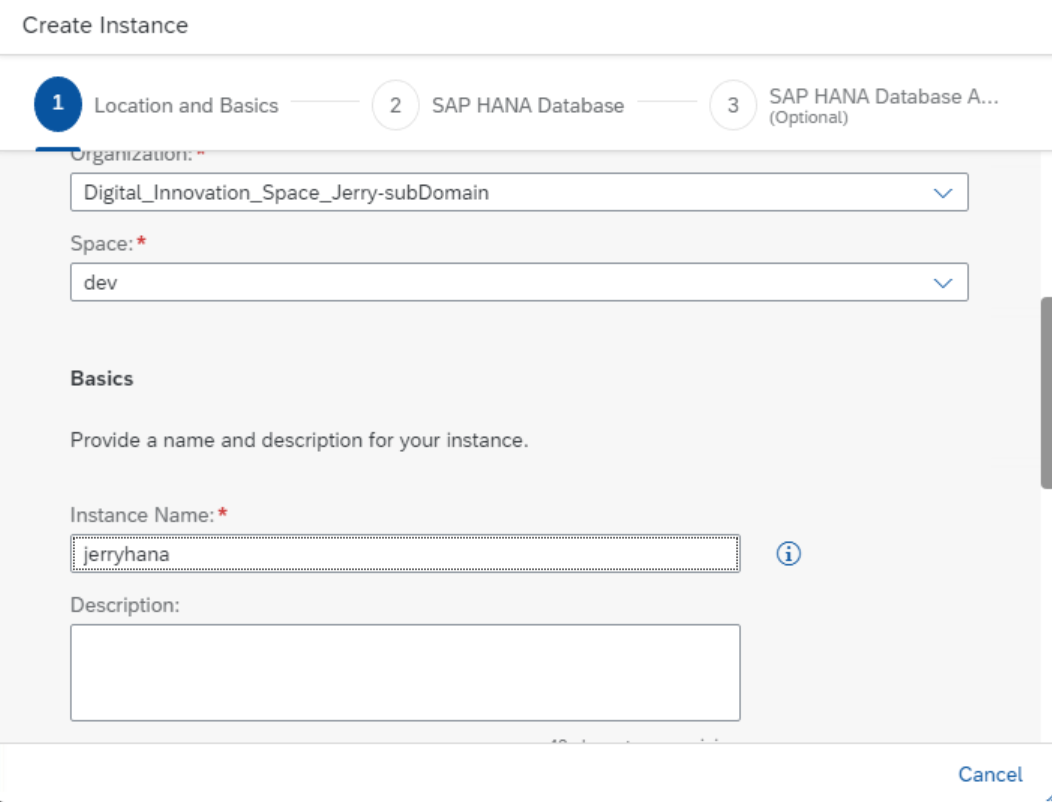Screen dimensions: 1052x802
Task: Expand the Organization dropdown arrow
Action: click(942, 193)
